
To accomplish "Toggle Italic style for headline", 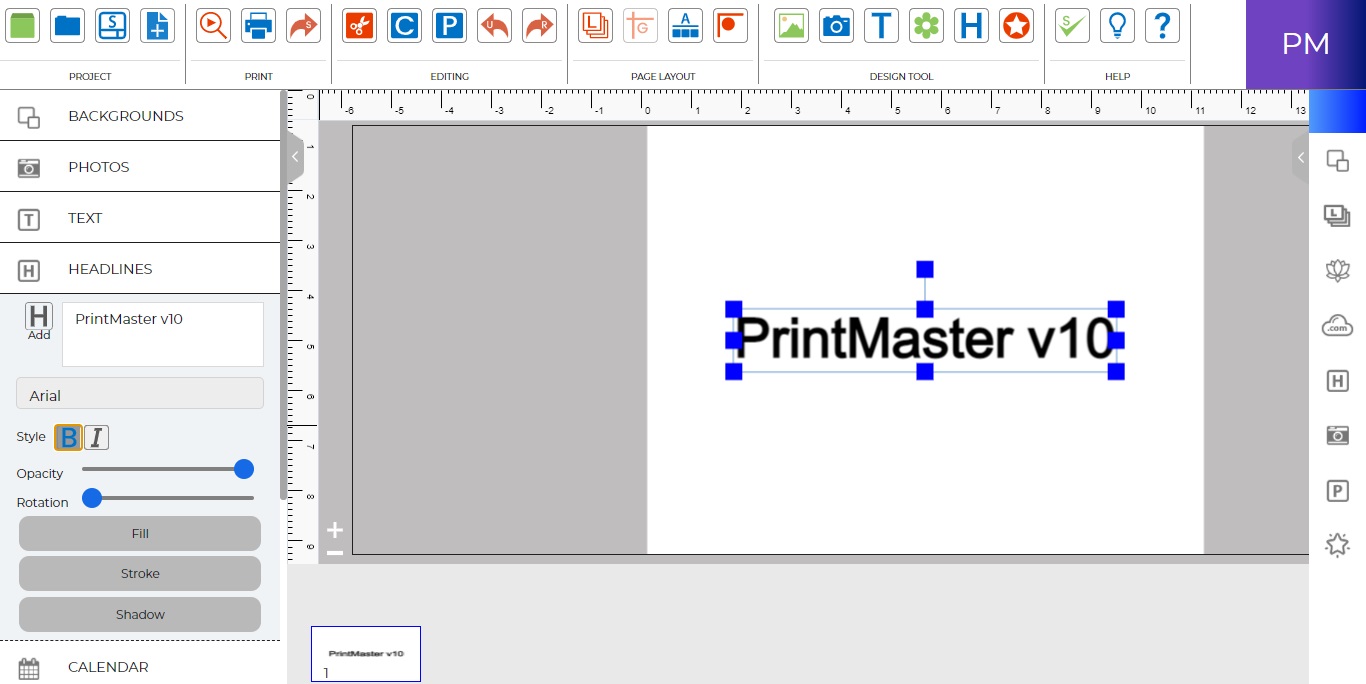I will point(96,437).
